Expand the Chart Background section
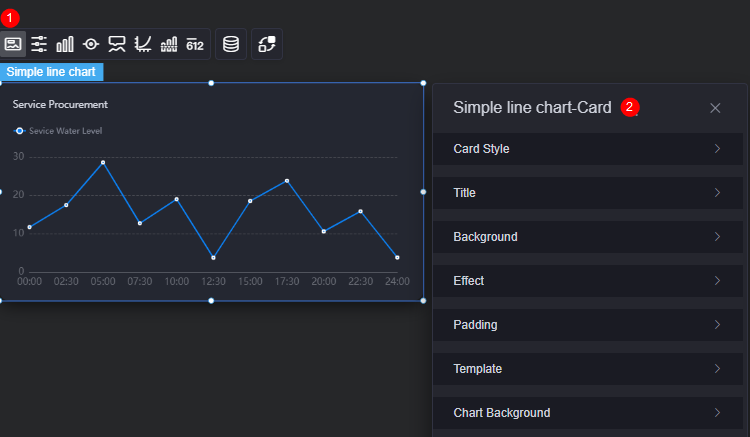This screenshot has height=437, width=750. click(588, 413)
